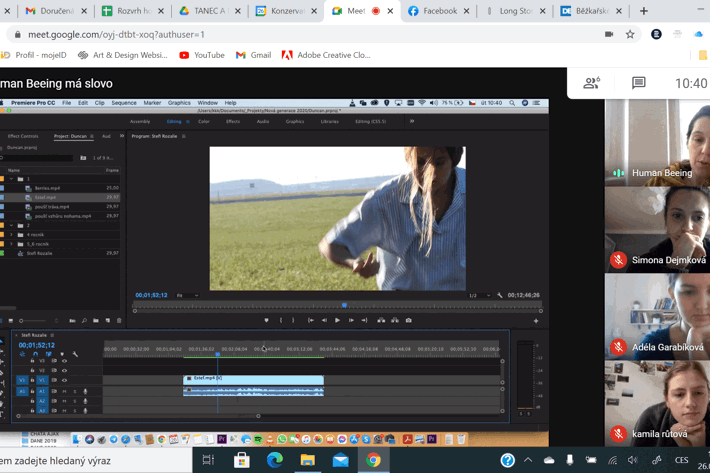This screenshot has width=710, height=473.
Task: Click the Export Frame camera icon
Action: [409, 321]
